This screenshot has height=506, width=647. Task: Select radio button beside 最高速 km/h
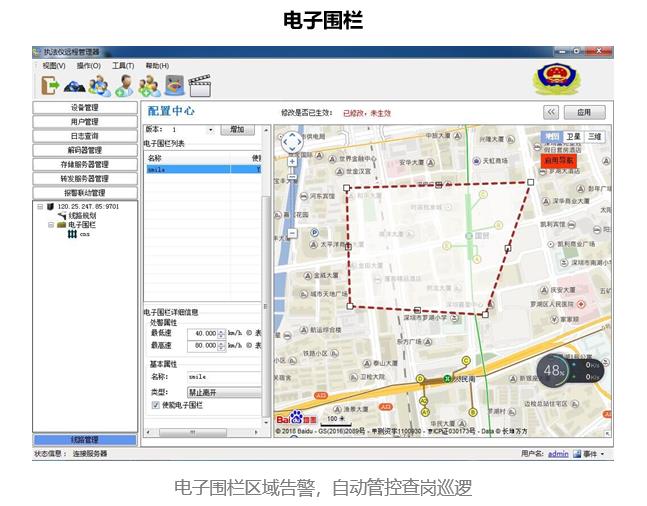click(x=248, y=346)
